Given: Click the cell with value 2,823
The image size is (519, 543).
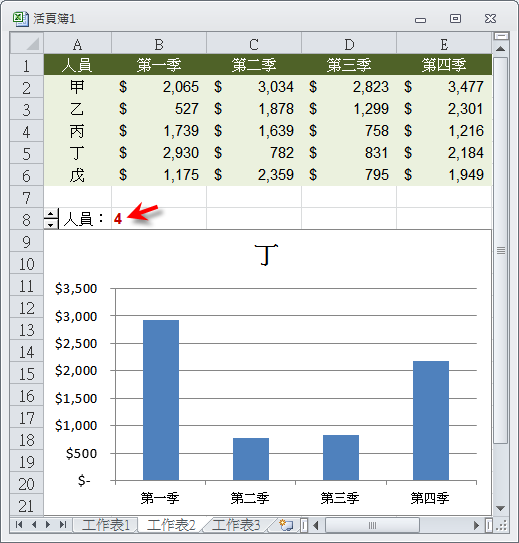Looking at the screenshot, I should click(x=349, y=87).
